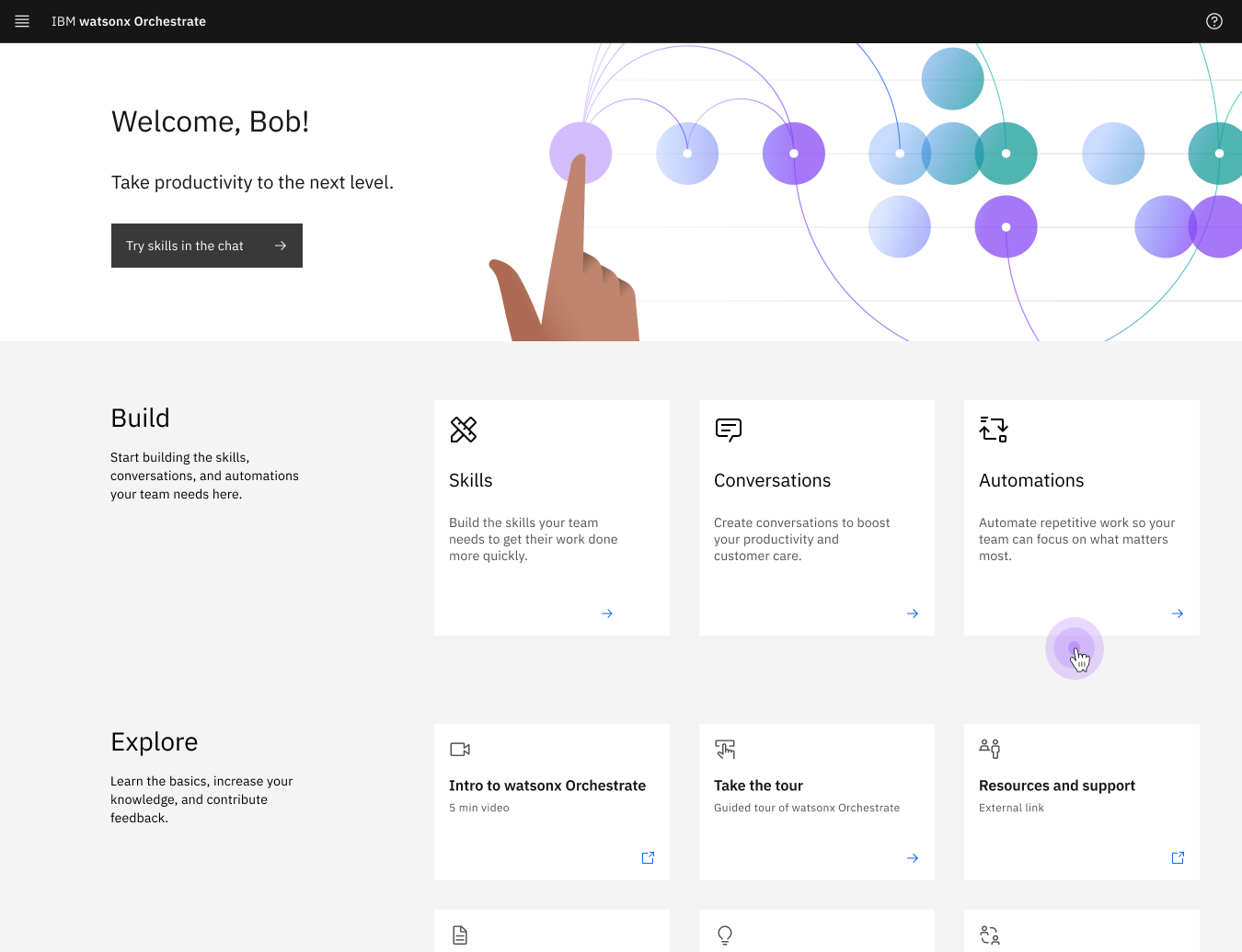Open Intro to watsonx Orchestrate video
The width and height of the screenshot is (1242, 952).
point(547,786)
